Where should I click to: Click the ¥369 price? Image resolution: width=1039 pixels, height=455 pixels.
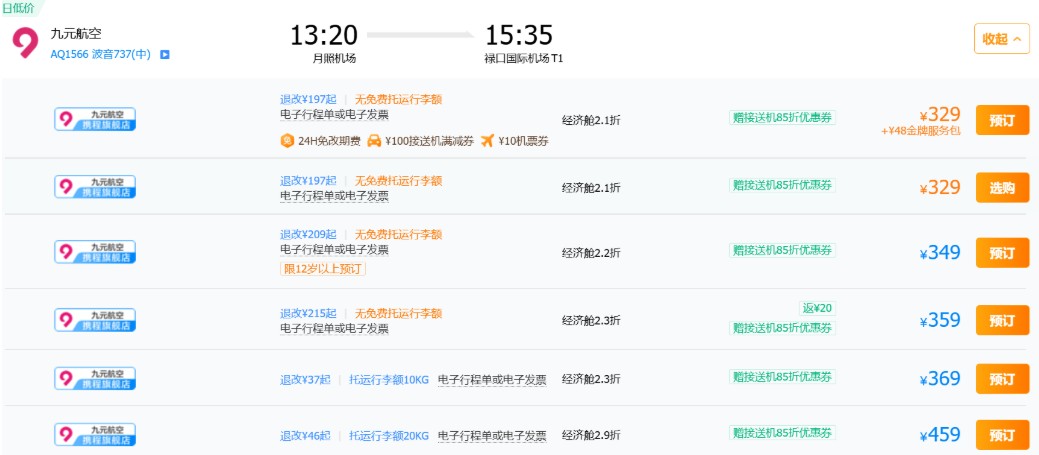point(940,379)
